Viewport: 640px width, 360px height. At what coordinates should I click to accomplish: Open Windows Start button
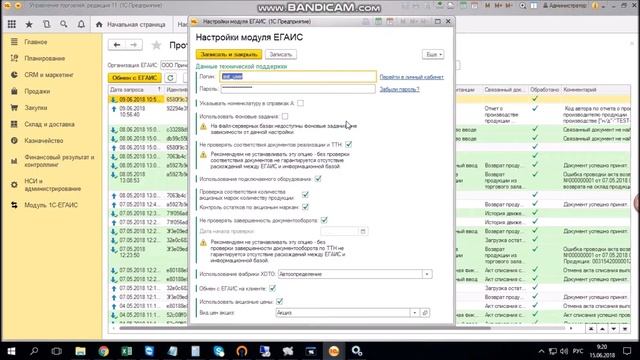11,351
